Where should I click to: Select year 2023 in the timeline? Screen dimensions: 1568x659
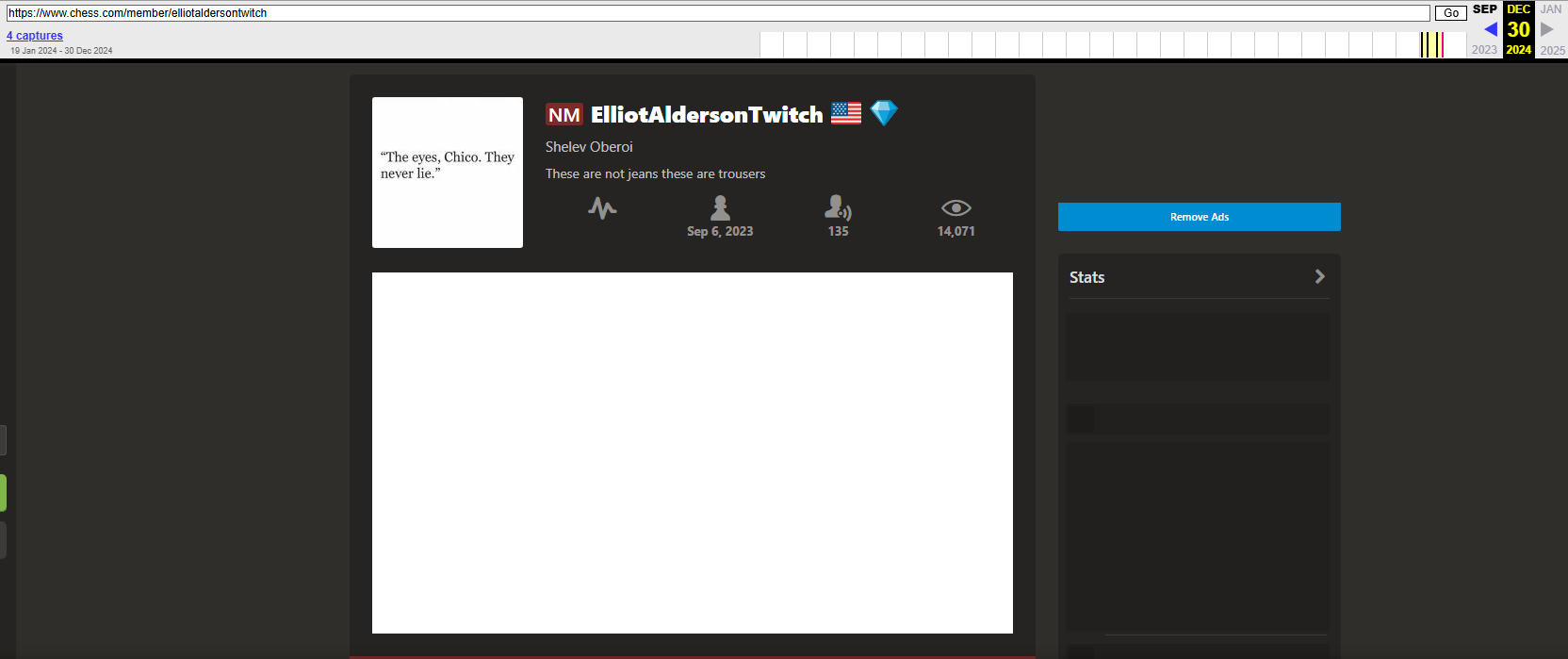coord(1484,50)
